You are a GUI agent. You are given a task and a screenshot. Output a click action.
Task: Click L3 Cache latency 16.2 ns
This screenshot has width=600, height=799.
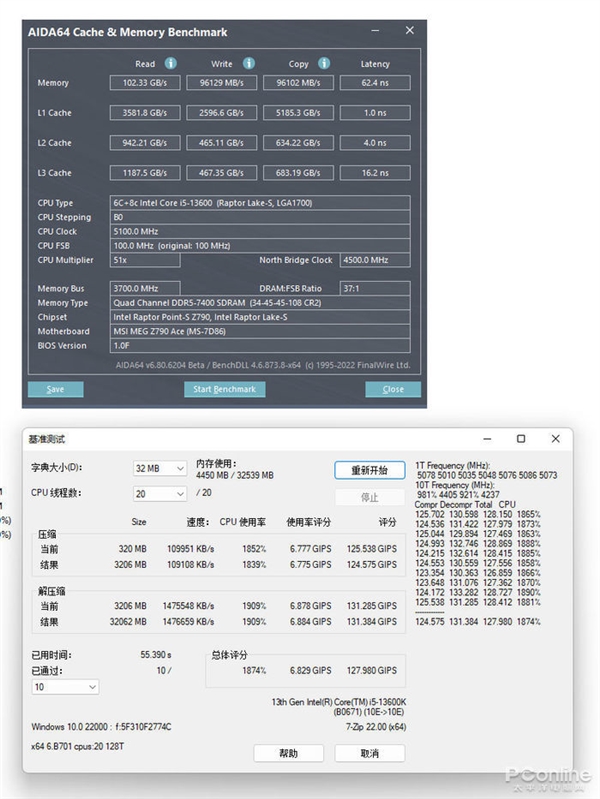click(x=375, y=173)
